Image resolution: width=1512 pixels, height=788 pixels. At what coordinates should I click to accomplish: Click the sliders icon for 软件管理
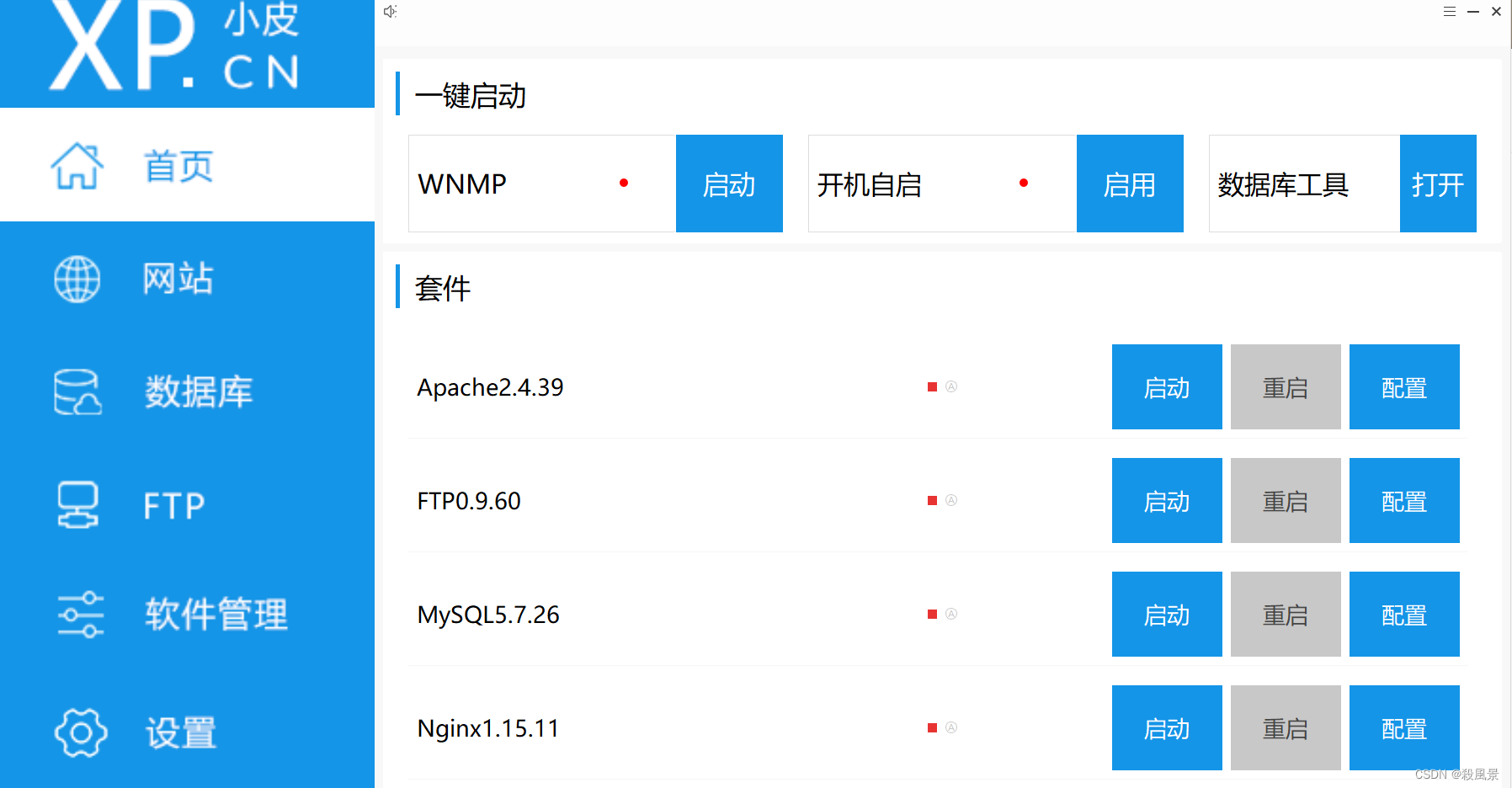point(80,615)
